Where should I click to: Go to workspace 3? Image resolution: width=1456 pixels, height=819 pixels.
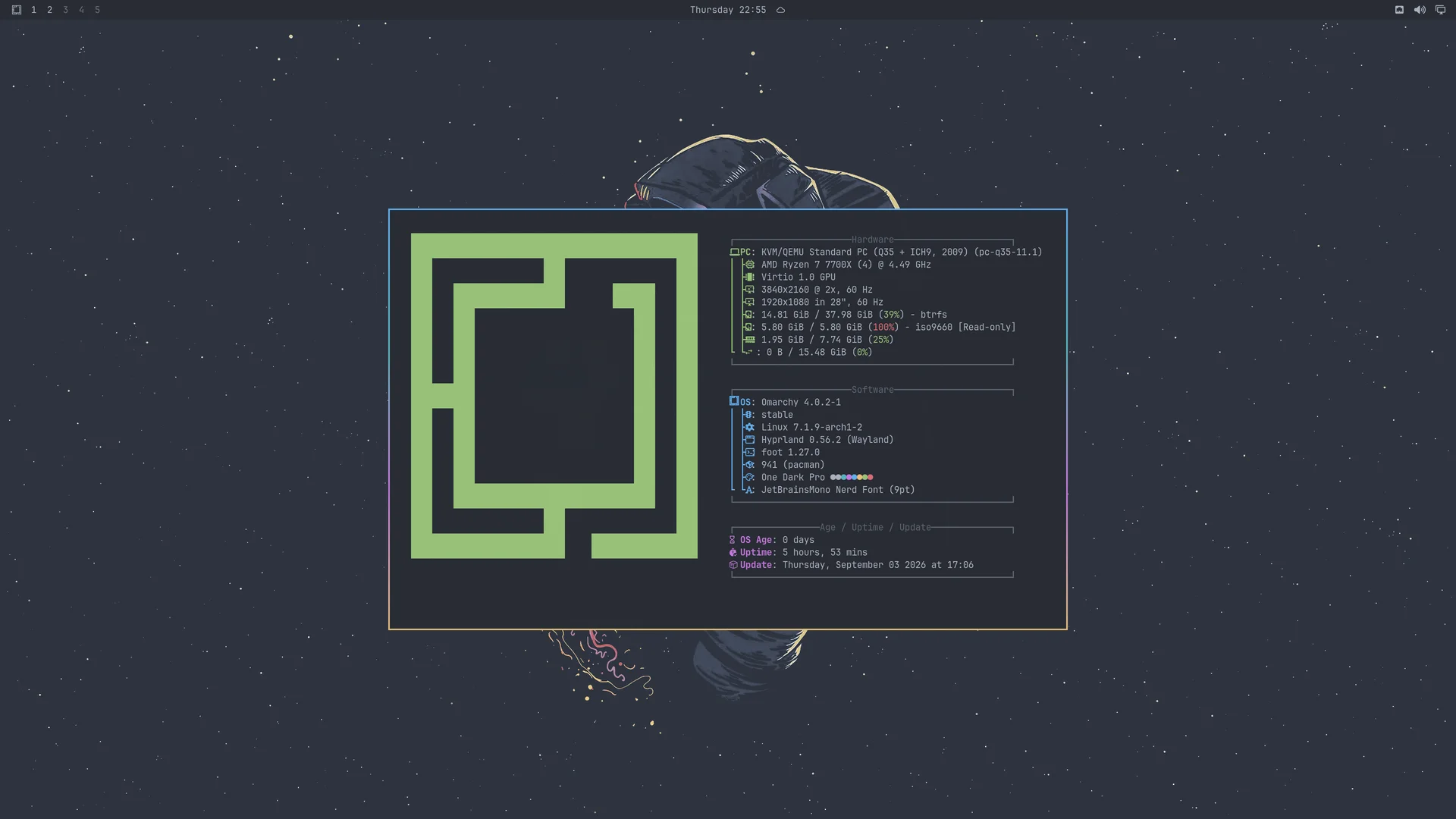tap(65, 10)
